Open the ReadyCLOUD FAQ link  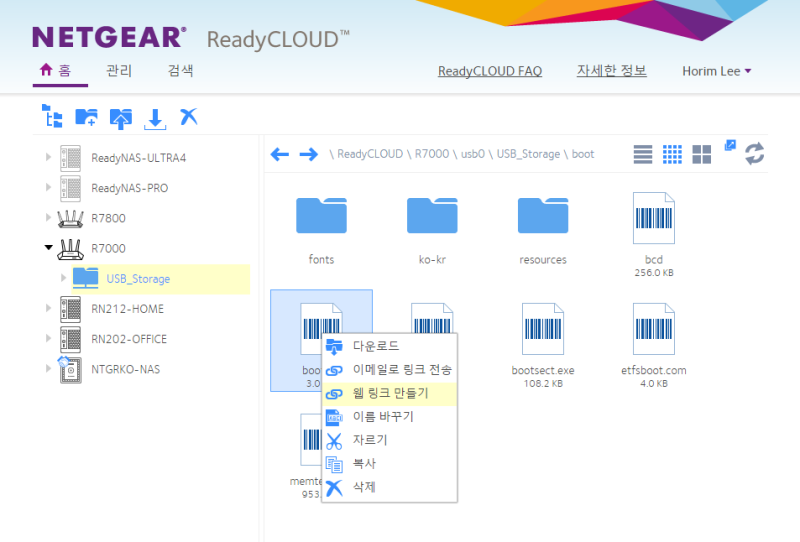pos(490,71)
